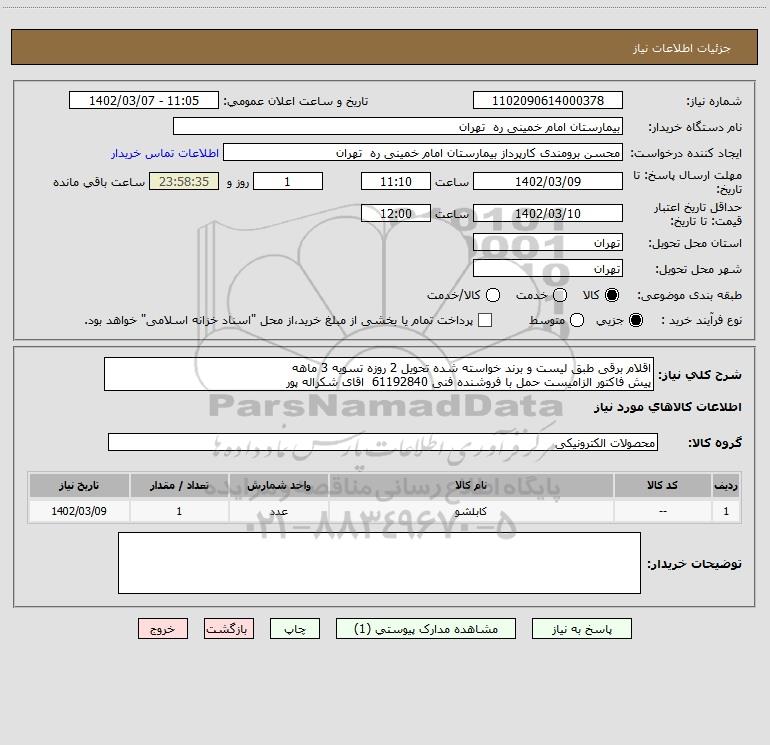Click the شرح کلی نیاز description box
The image size is (770, 745).
pos(379,374)
